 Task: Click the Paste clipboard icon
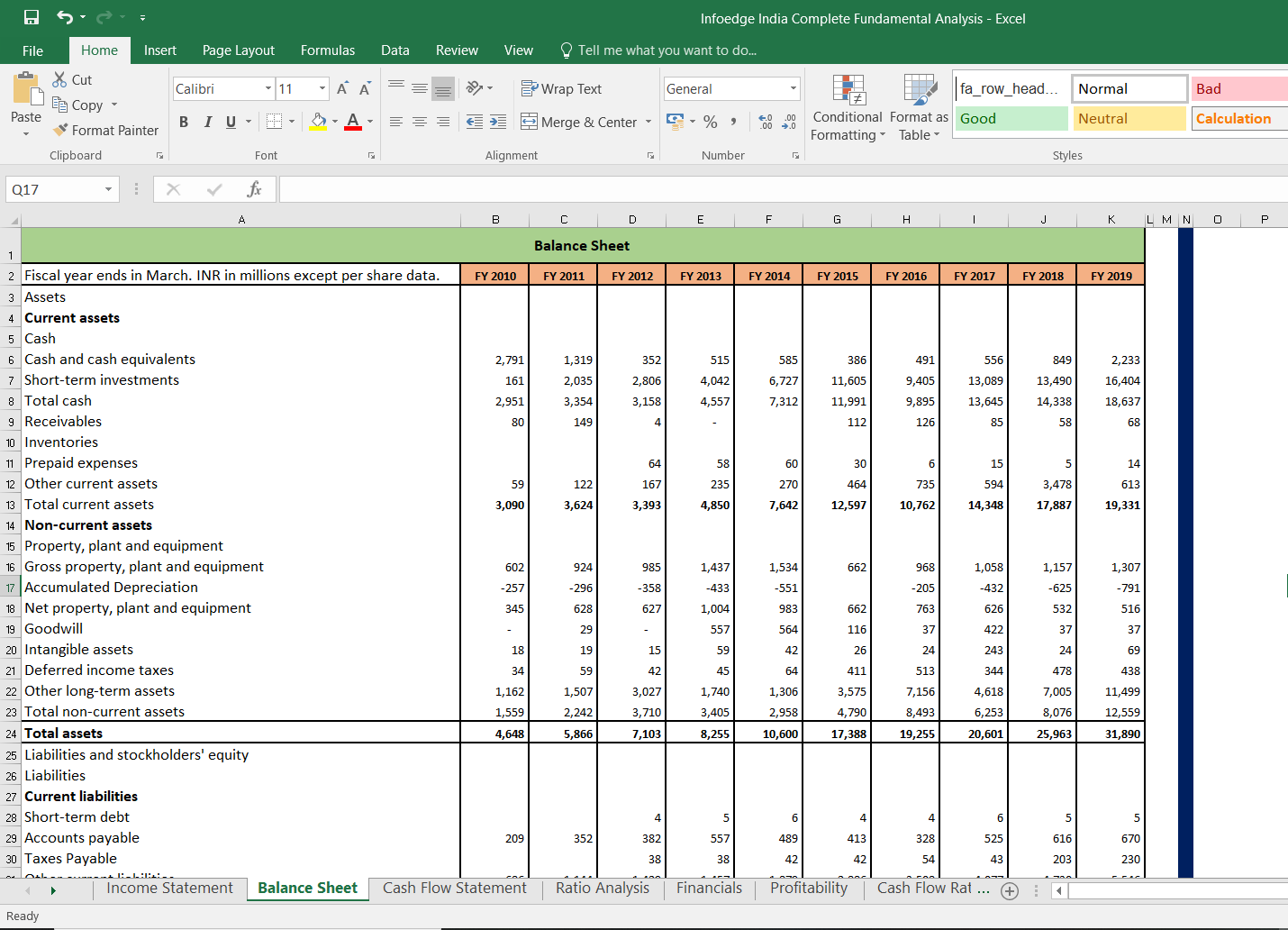(x=26, y=88)
